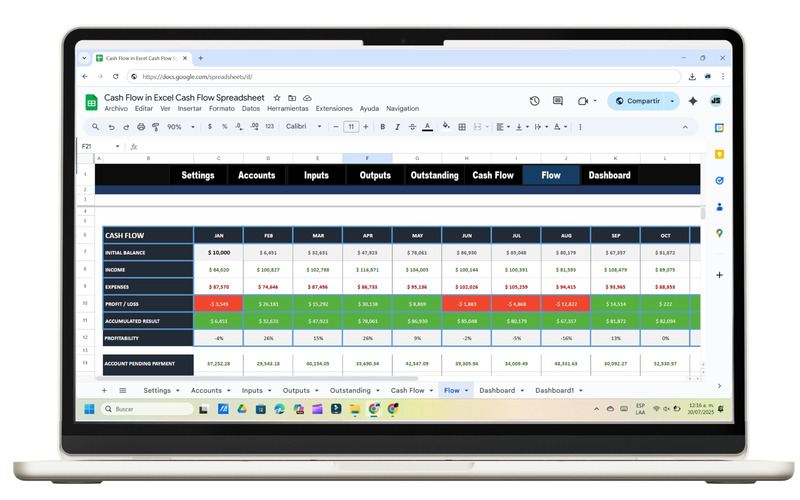Open Google Calendar in side panel
800x500 pixels.
[719, 128]
